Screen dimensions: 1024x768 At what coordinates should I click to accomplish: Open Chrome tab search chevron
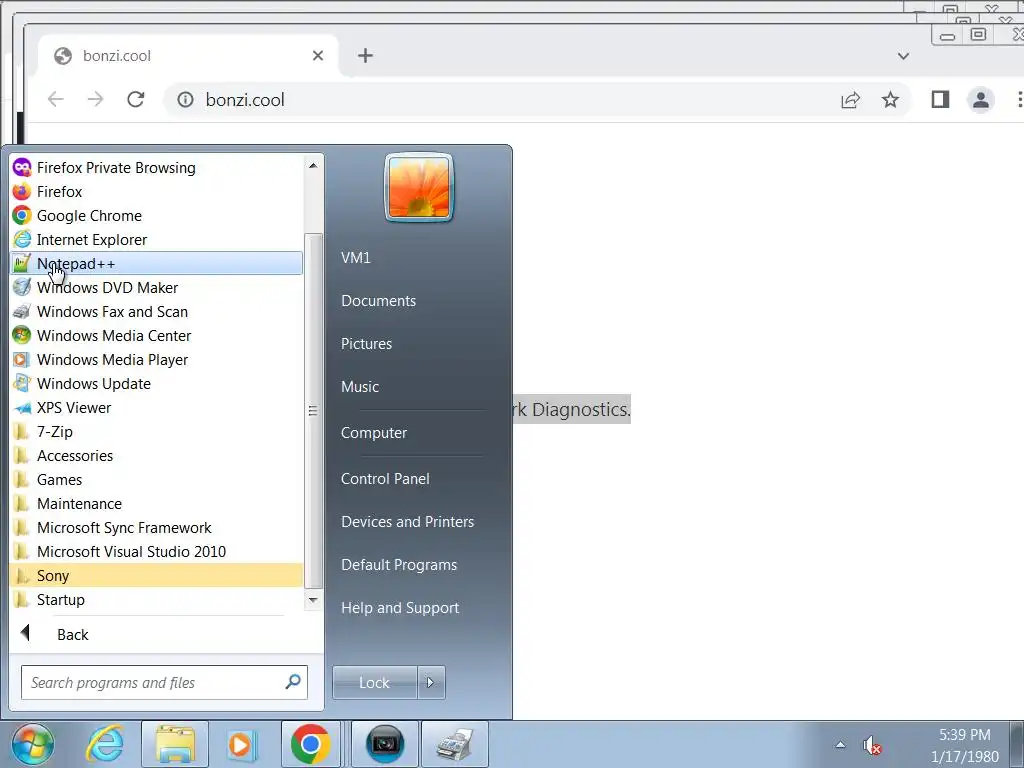coord(903,56)
